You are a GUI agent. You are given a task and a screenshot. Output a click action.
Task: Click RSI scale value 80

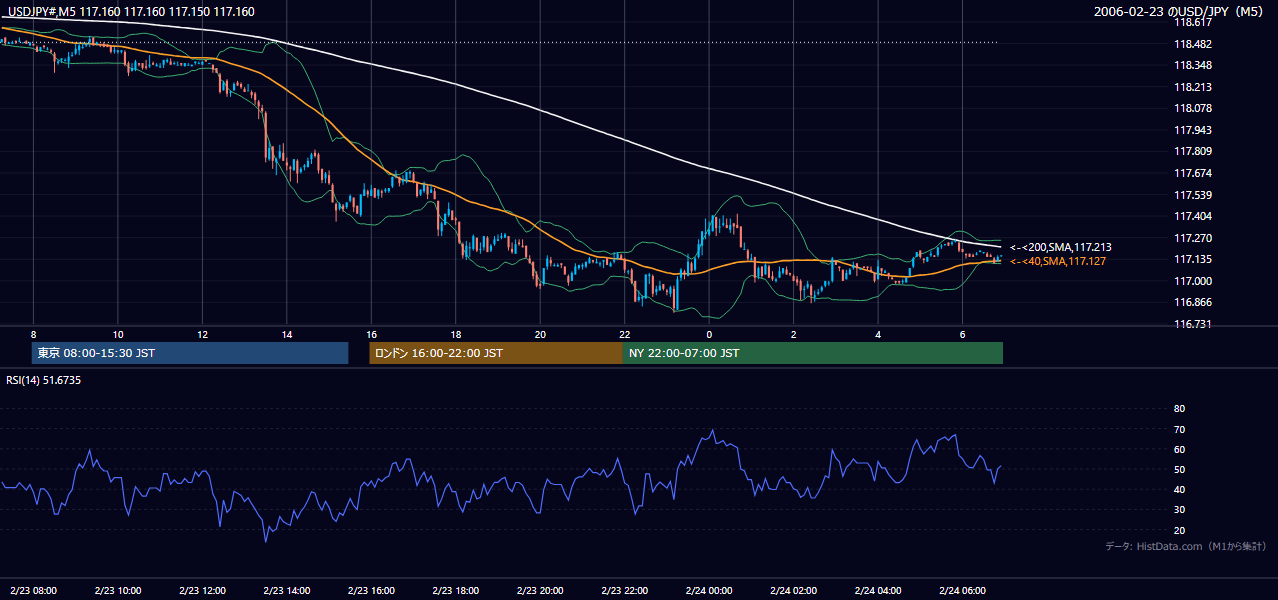click(1179, 409)
